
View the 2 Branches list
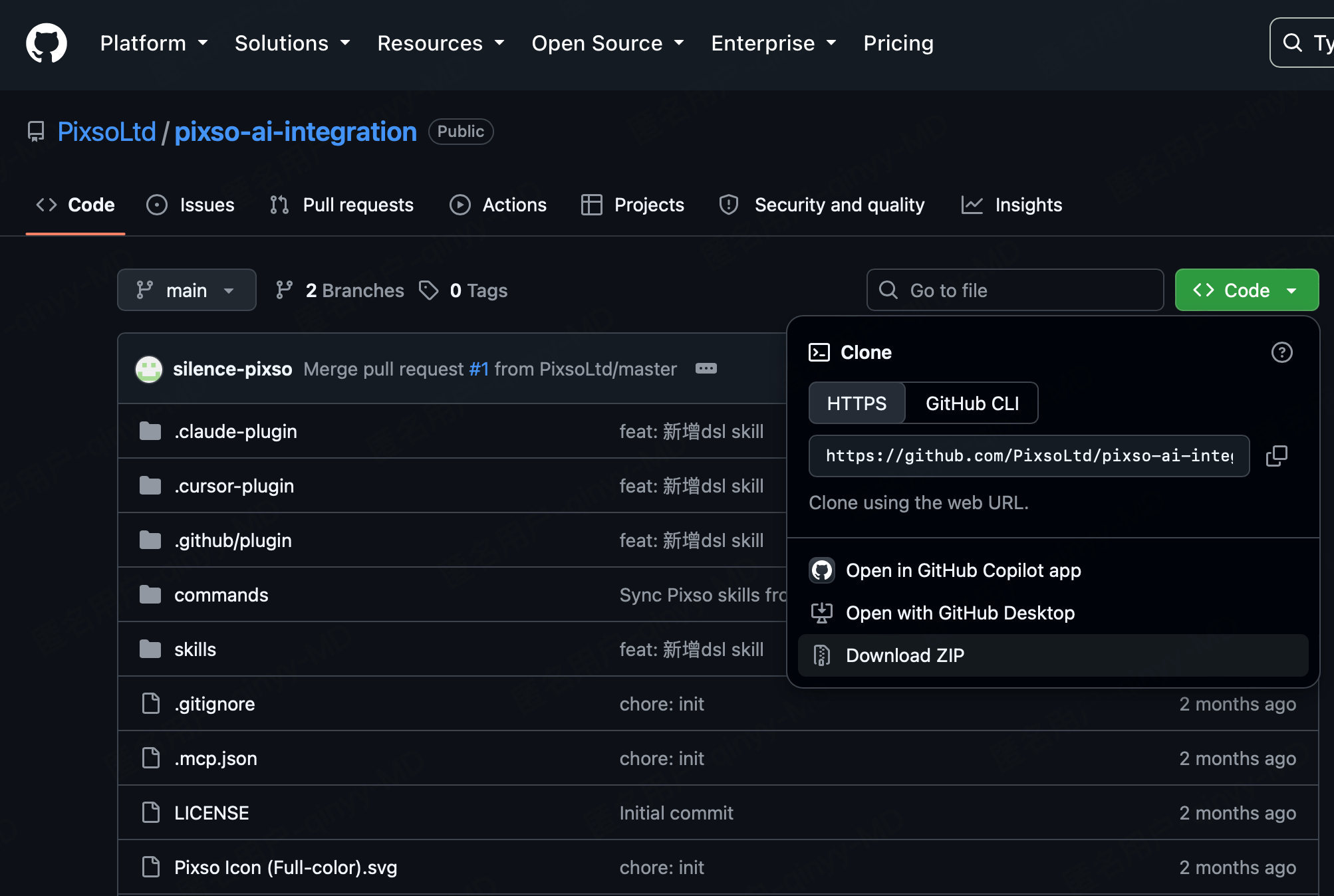[x=340, y=290]
